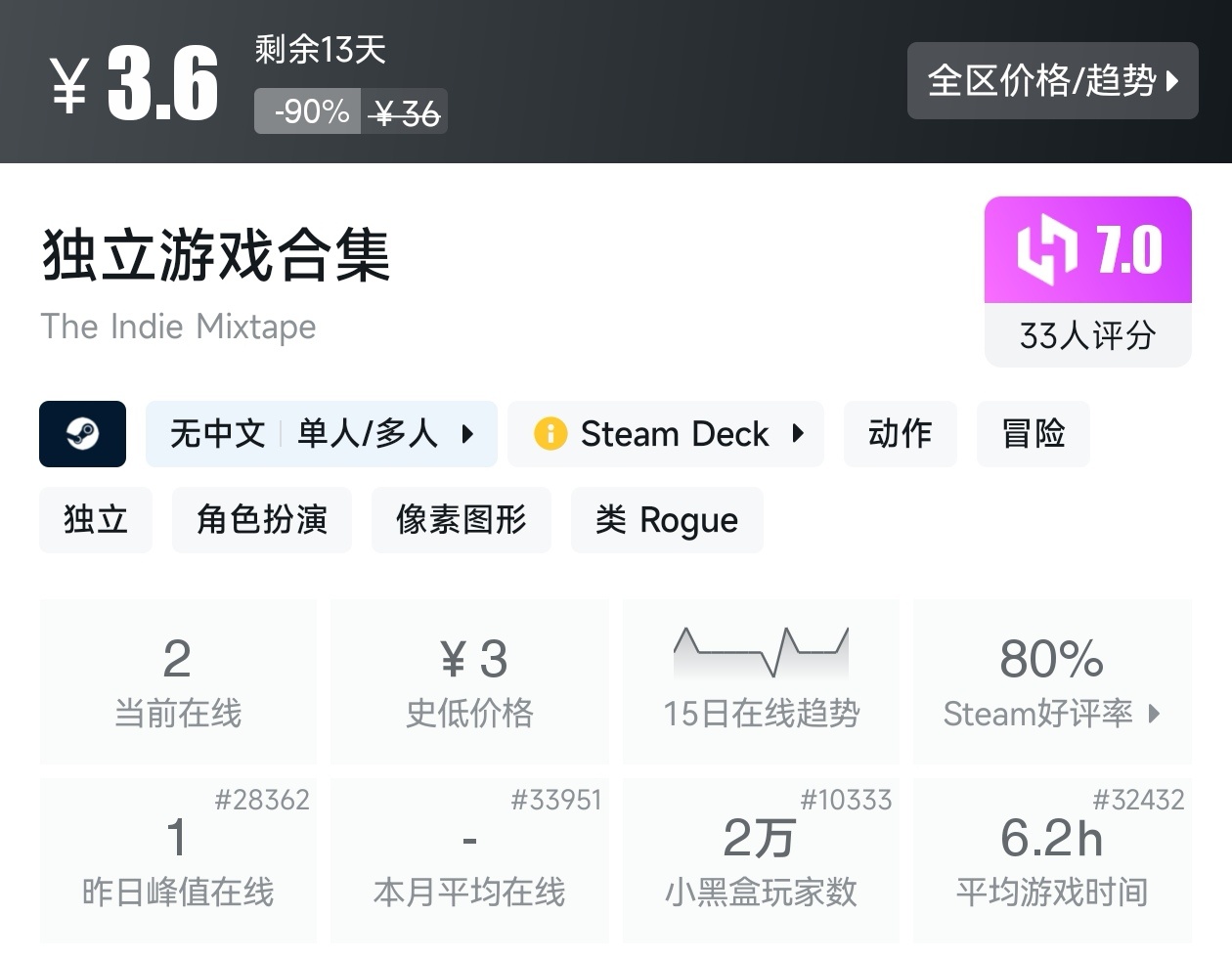Select the 类 Rogue tag

click(x=666, y=519)
